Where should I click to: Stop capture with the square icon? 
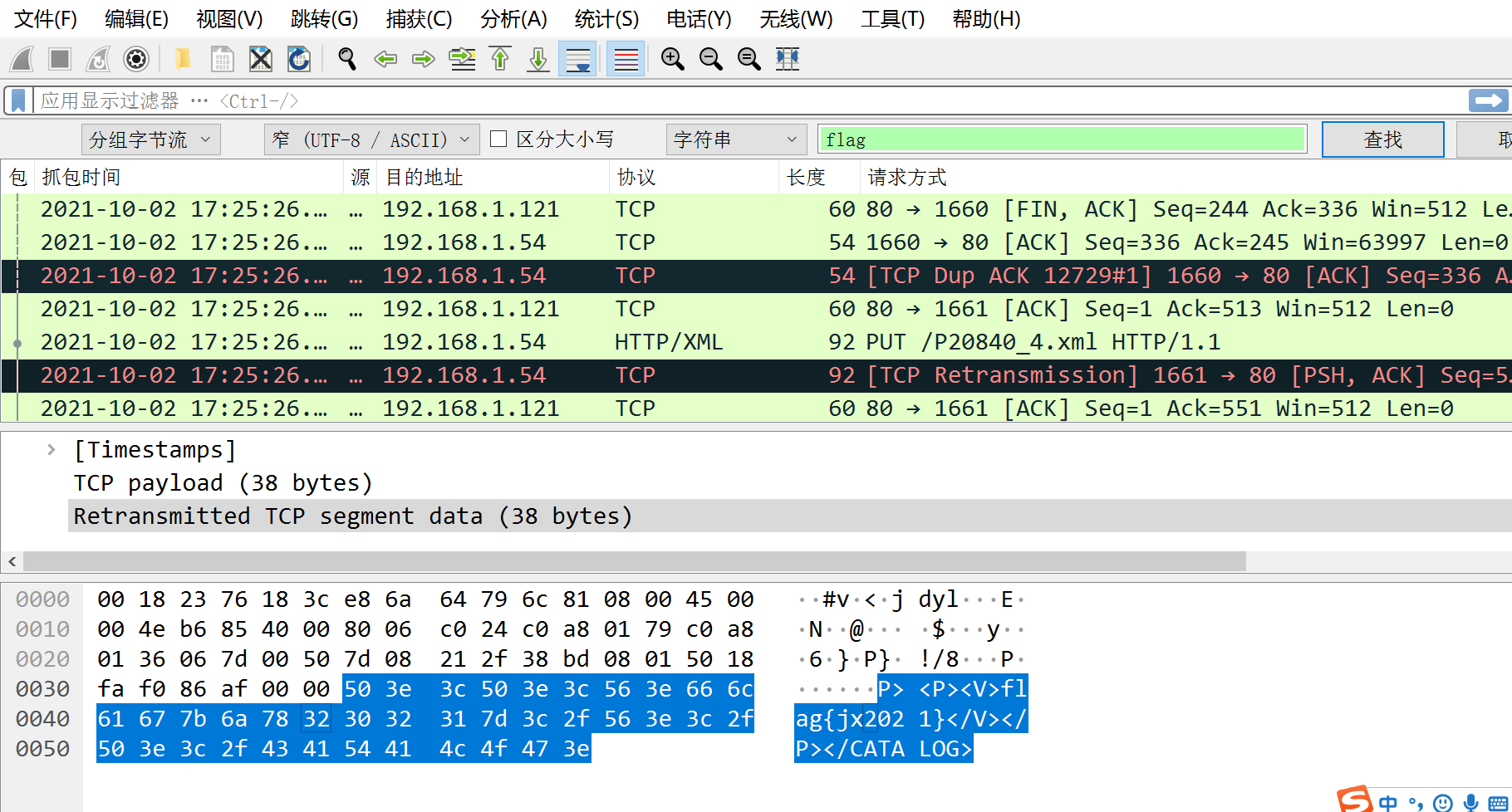pos(60,59)
